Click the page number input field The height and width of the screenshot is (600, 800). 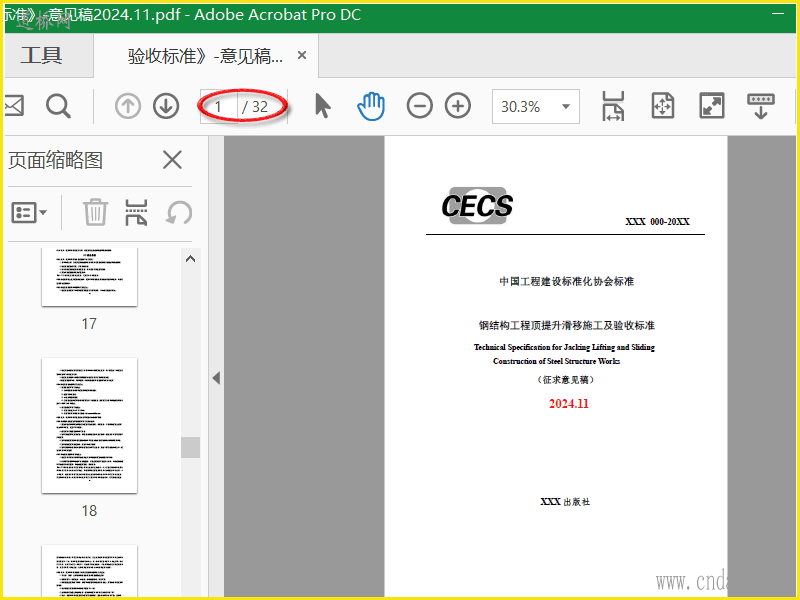pos(218,107)
